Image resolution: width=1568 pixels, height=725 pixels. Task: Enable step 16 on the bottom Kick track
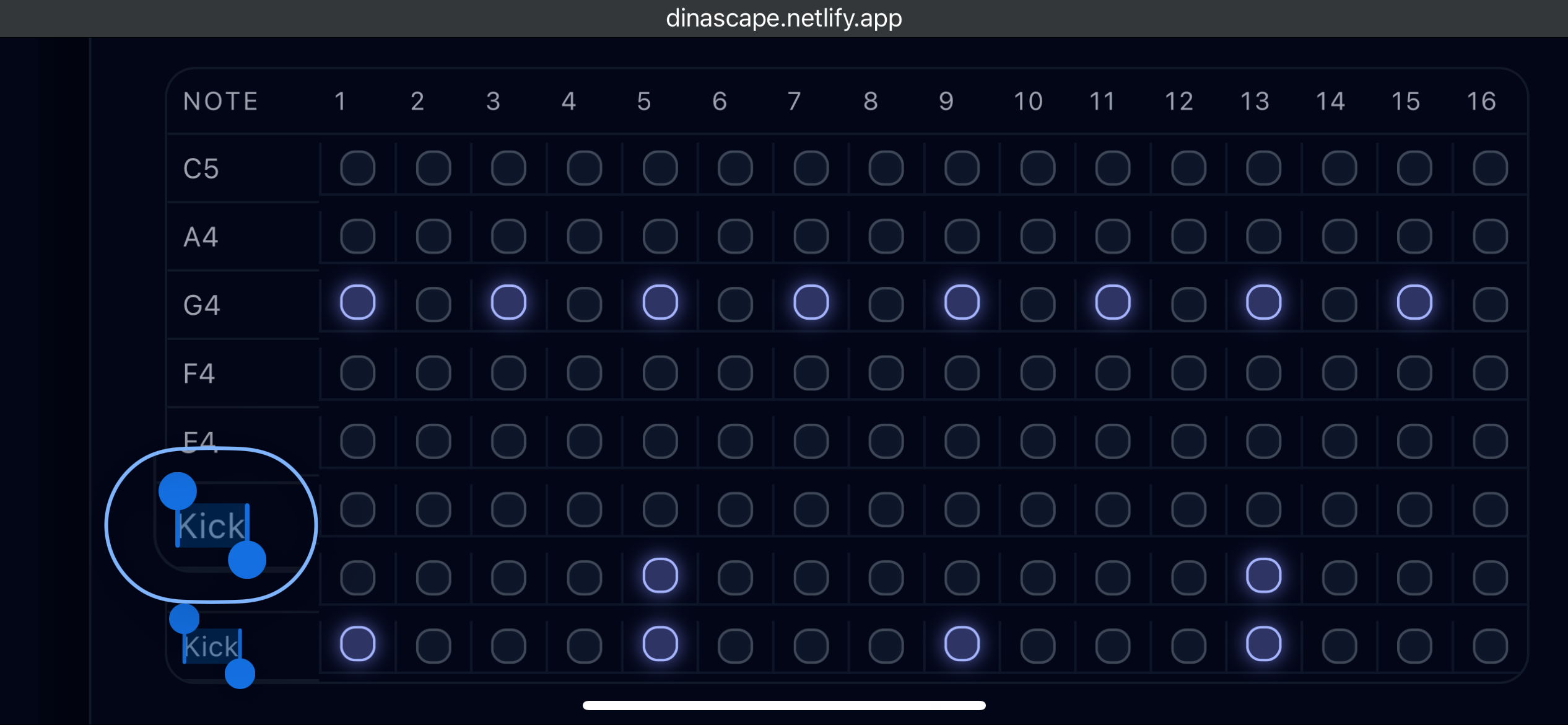1490,644
